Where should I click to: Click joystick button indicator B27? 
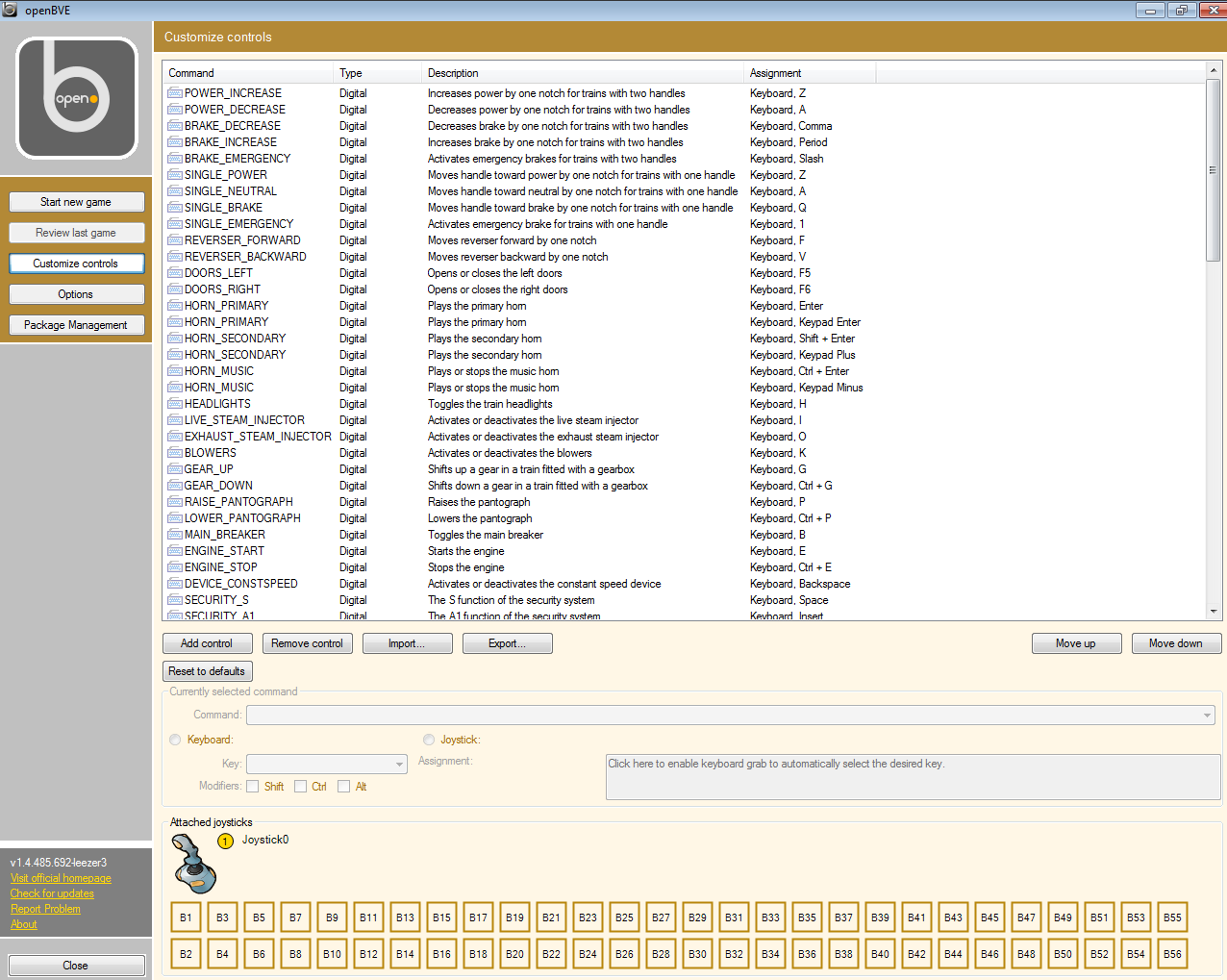pyautogui.click(x=661, y=917)
